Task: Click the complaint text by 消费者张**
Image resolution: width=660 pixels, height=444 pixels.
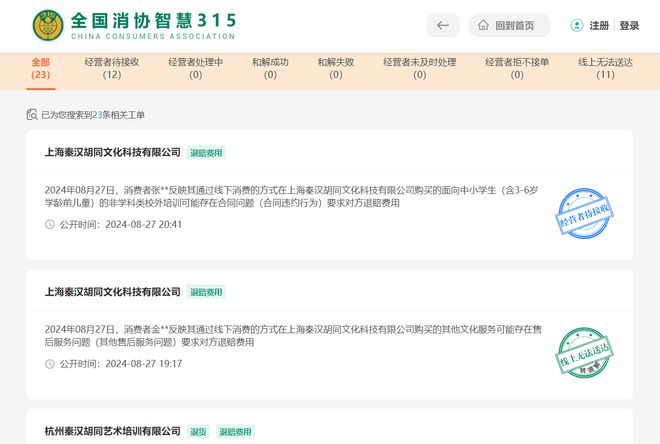Action: click(x=291, y=197)
